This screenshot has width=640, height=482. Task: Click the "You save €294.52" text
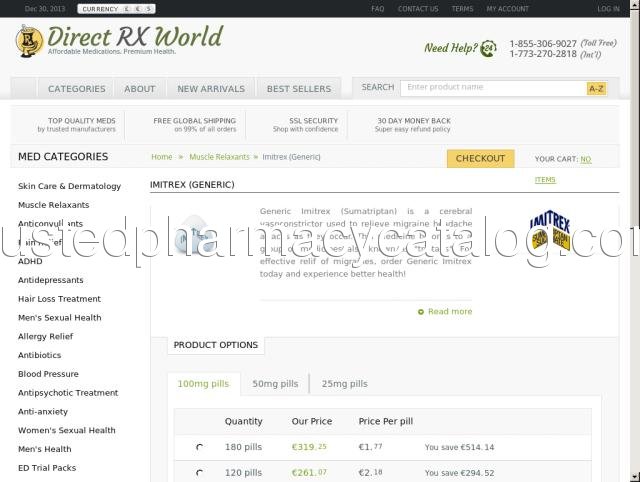click(459, 473)
